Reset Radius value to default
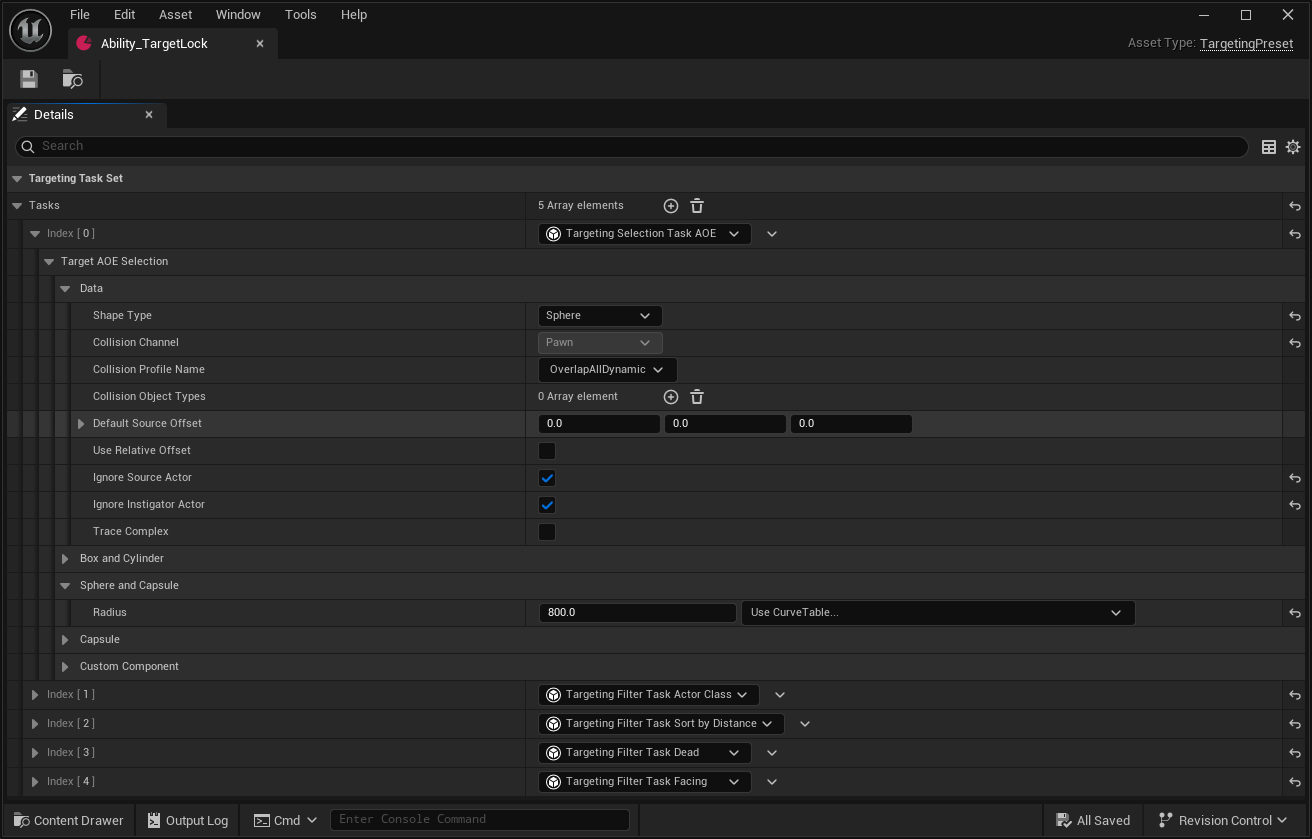 coord(1295,613)
